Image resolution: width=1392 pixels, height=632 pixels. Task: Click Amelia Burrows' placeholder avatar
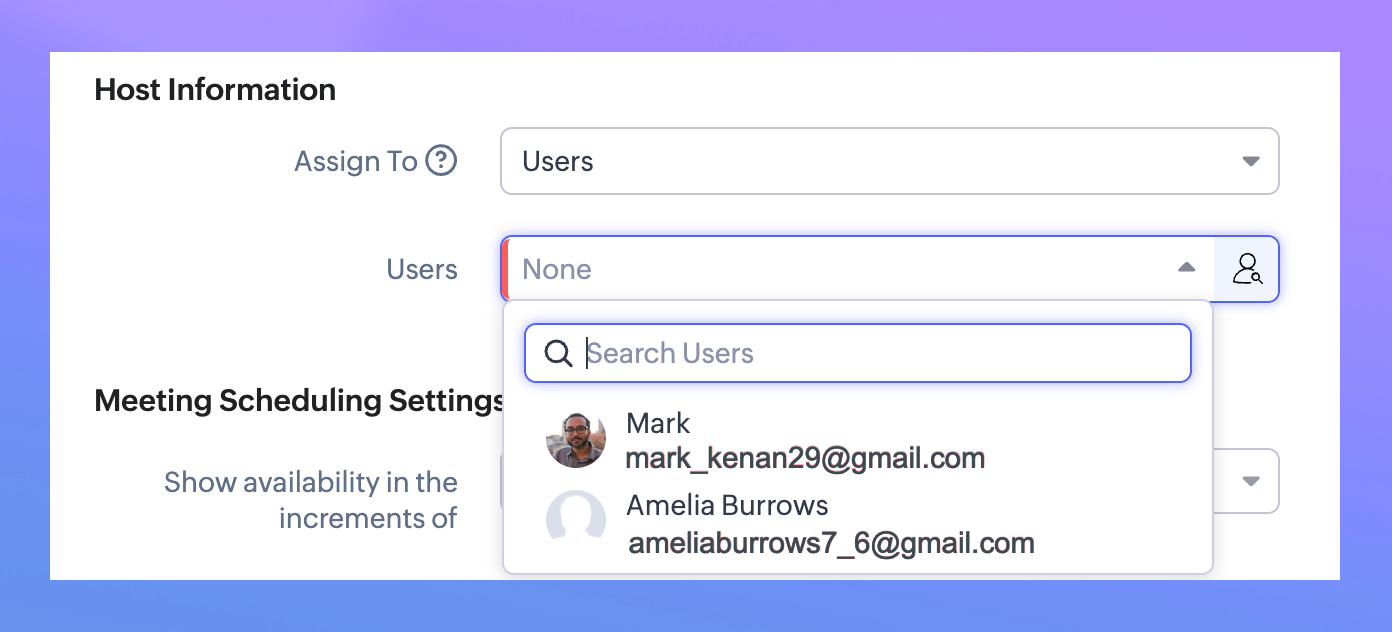pyautogui.click(x=576, y=521)
